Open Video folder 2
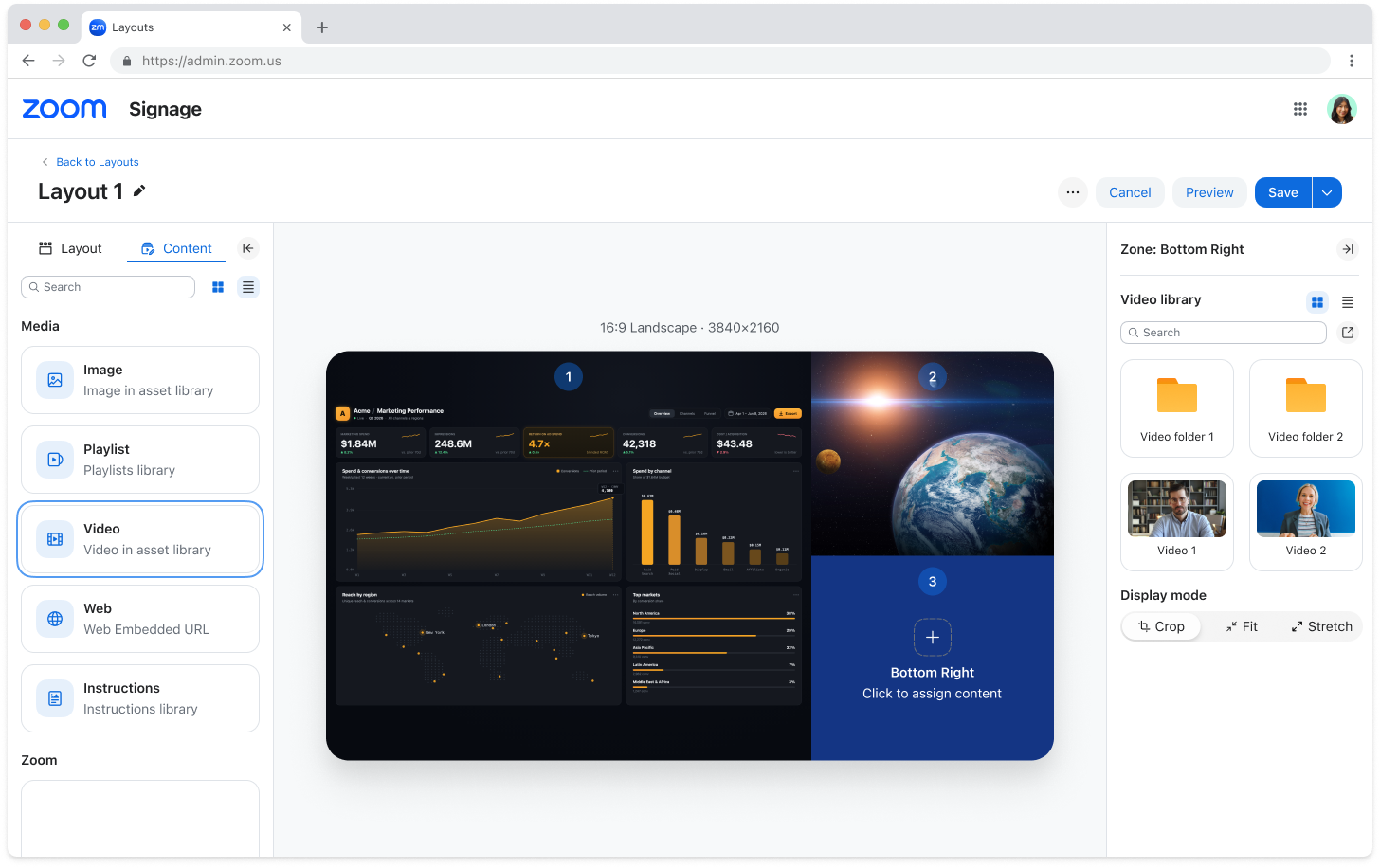 [1306, 409]
